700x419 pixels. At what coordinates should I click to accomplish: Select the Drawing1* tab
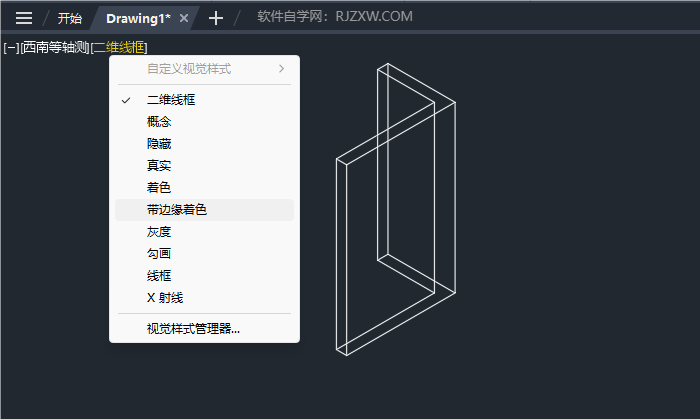point(138,18)
